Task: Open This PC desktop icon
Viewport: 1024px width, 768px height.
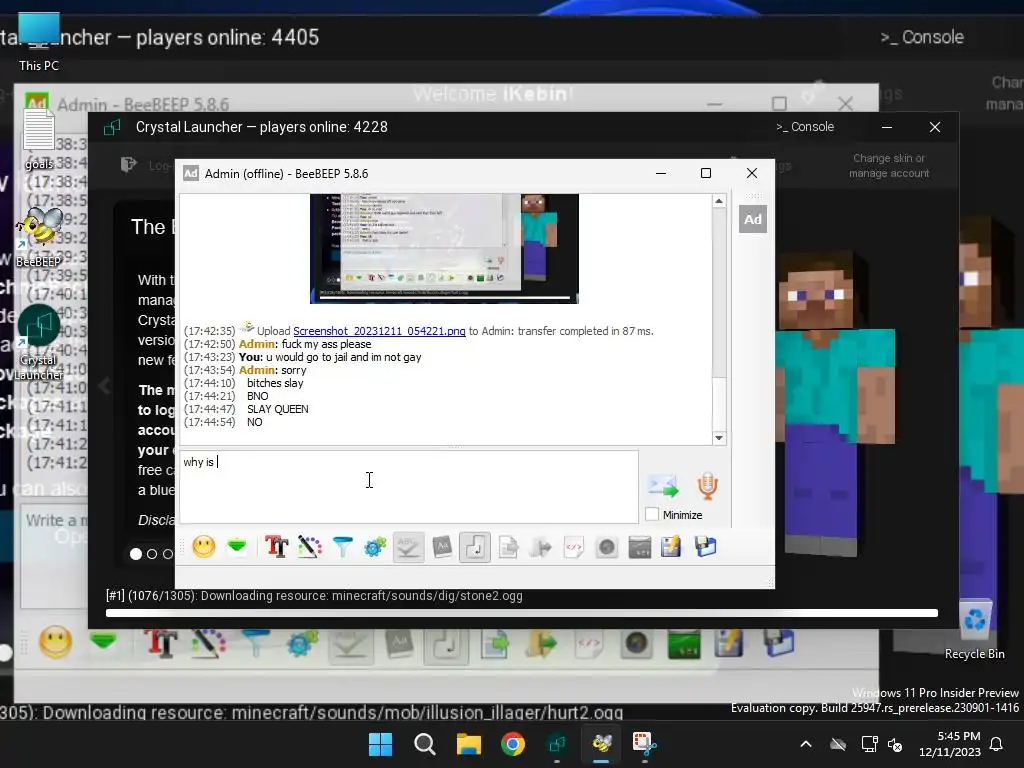Action: point(39,42)
